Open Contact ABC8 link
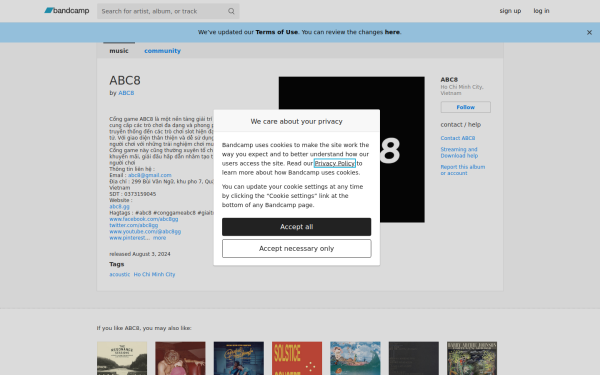The height and width of the screenshot is (375, 600). 458,138
